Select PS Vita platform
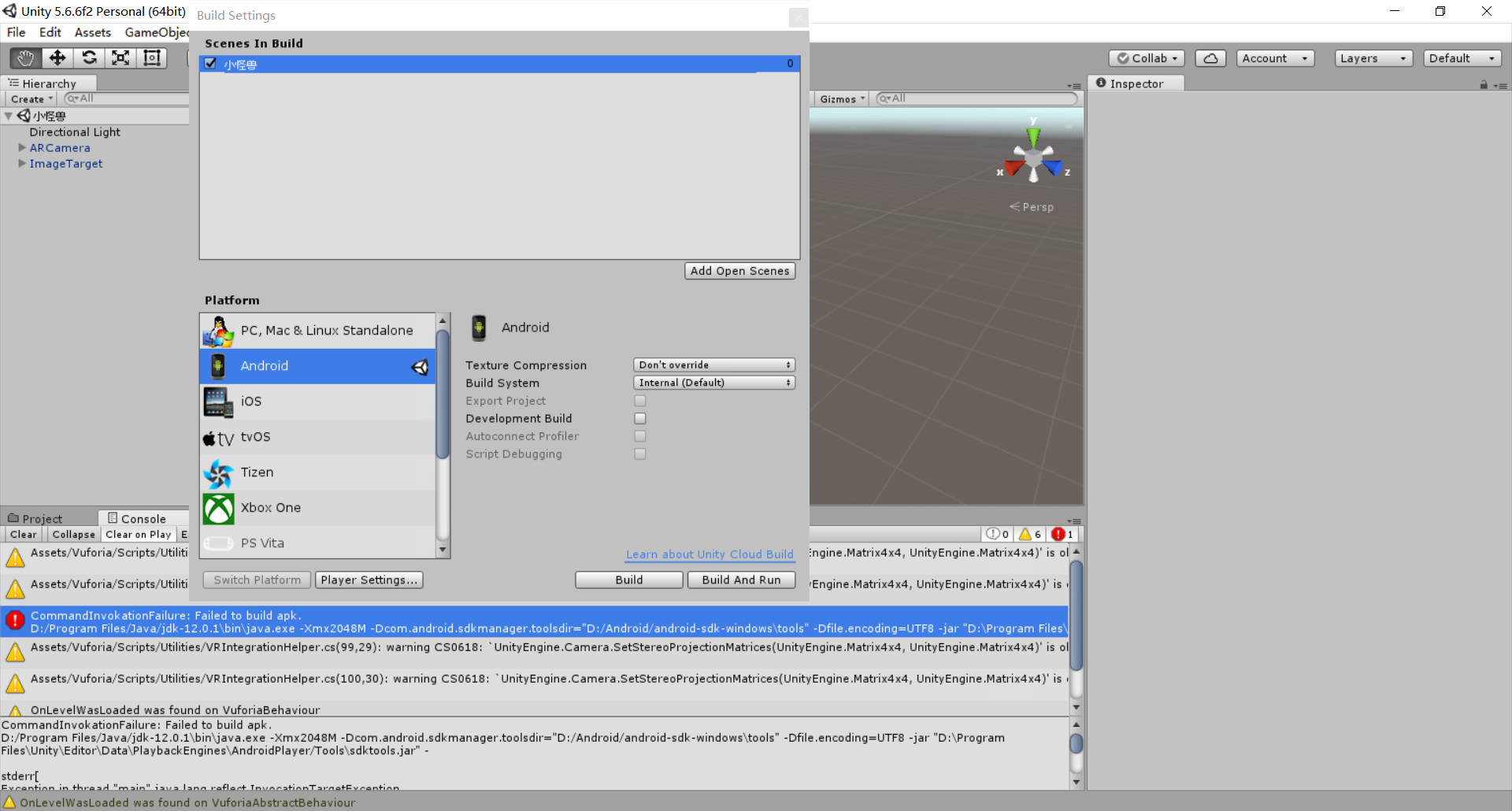1512x811 pixels. coord(318,543)
